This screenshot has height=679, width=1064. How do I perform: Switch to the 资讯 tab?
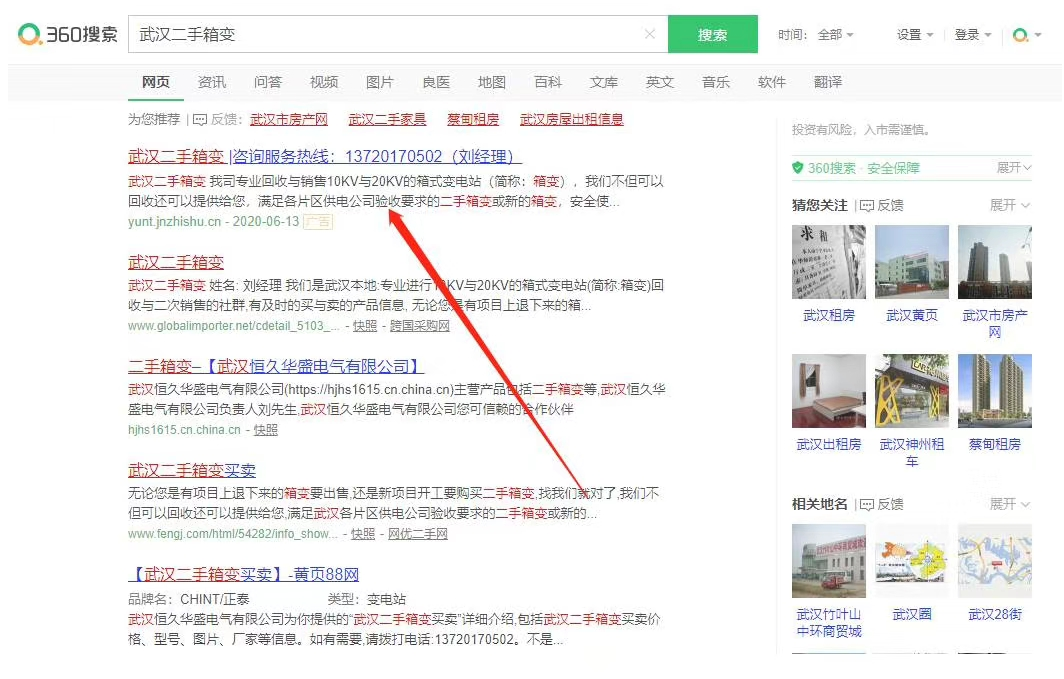[212, 82]
